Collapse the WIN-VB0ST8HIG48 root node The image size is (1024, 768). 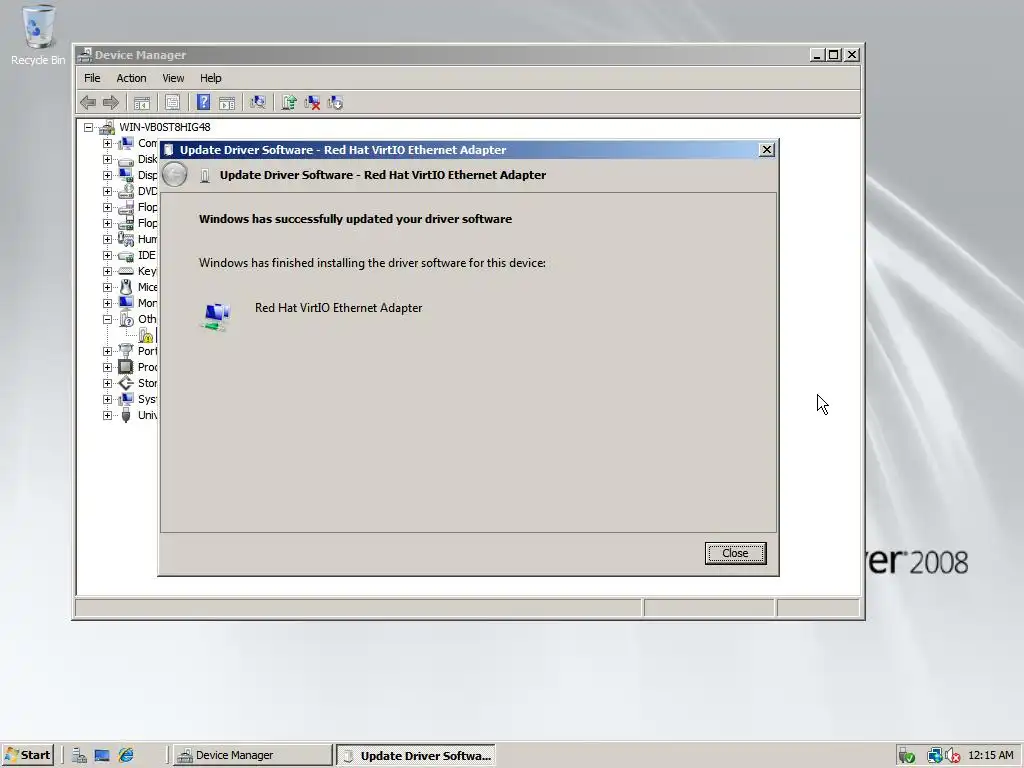88,127
